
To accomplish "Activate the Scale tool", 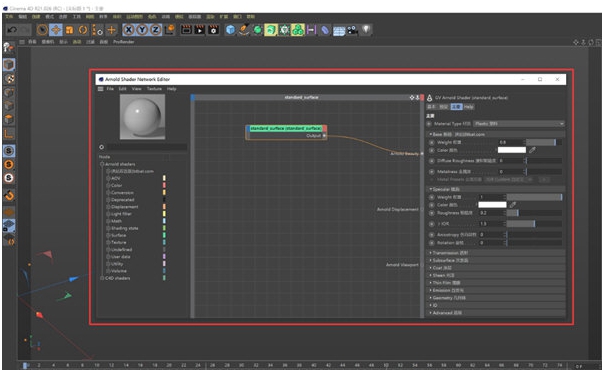I will pos(70,30).
